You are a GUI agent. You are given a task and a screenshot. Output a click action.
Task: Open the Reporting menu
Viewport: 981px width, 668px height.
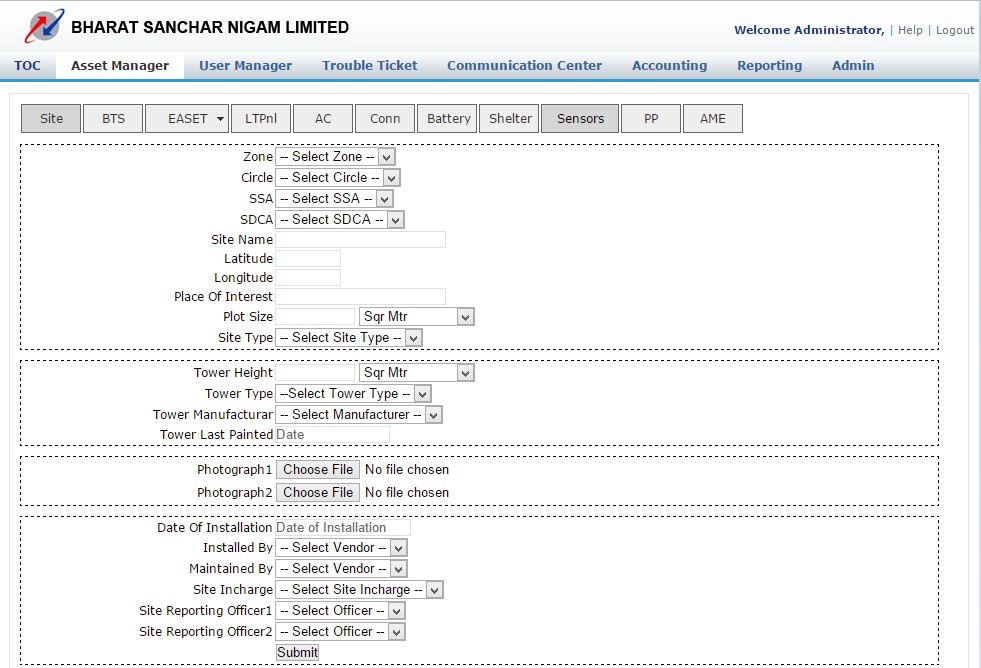tap(769, 65)
